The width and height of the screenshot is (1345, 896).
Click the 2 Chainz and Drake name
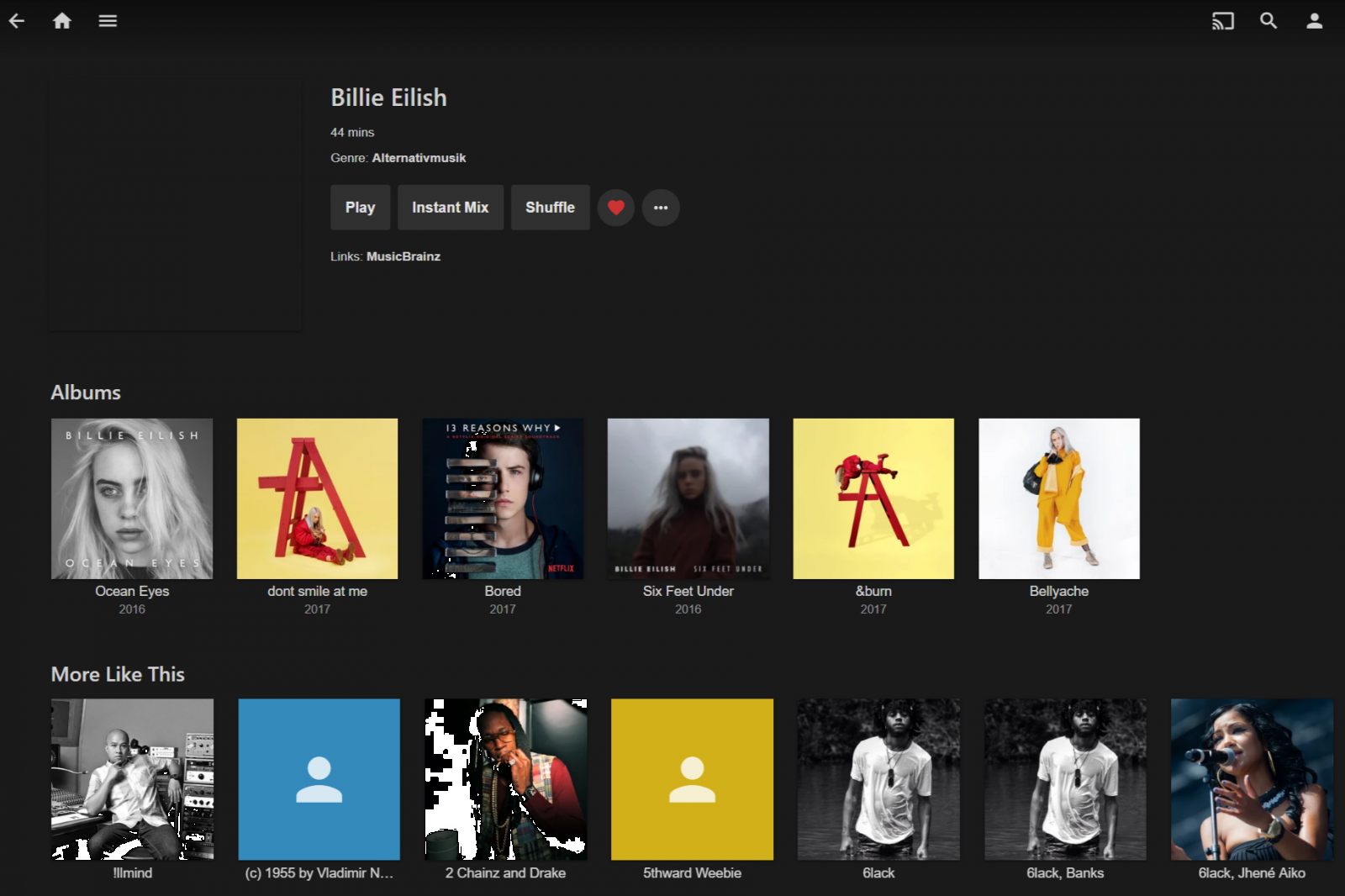click(x=505, y=872)
